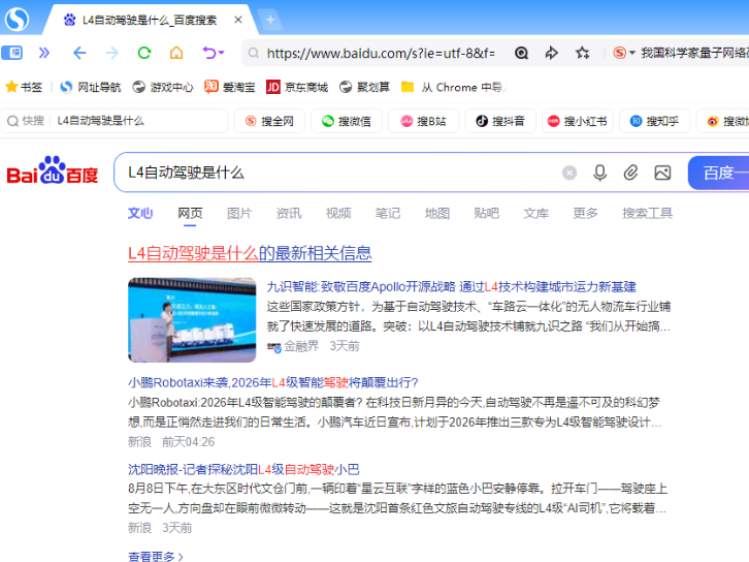Click the browser refresh icon
749x562 pixels.
144,53
